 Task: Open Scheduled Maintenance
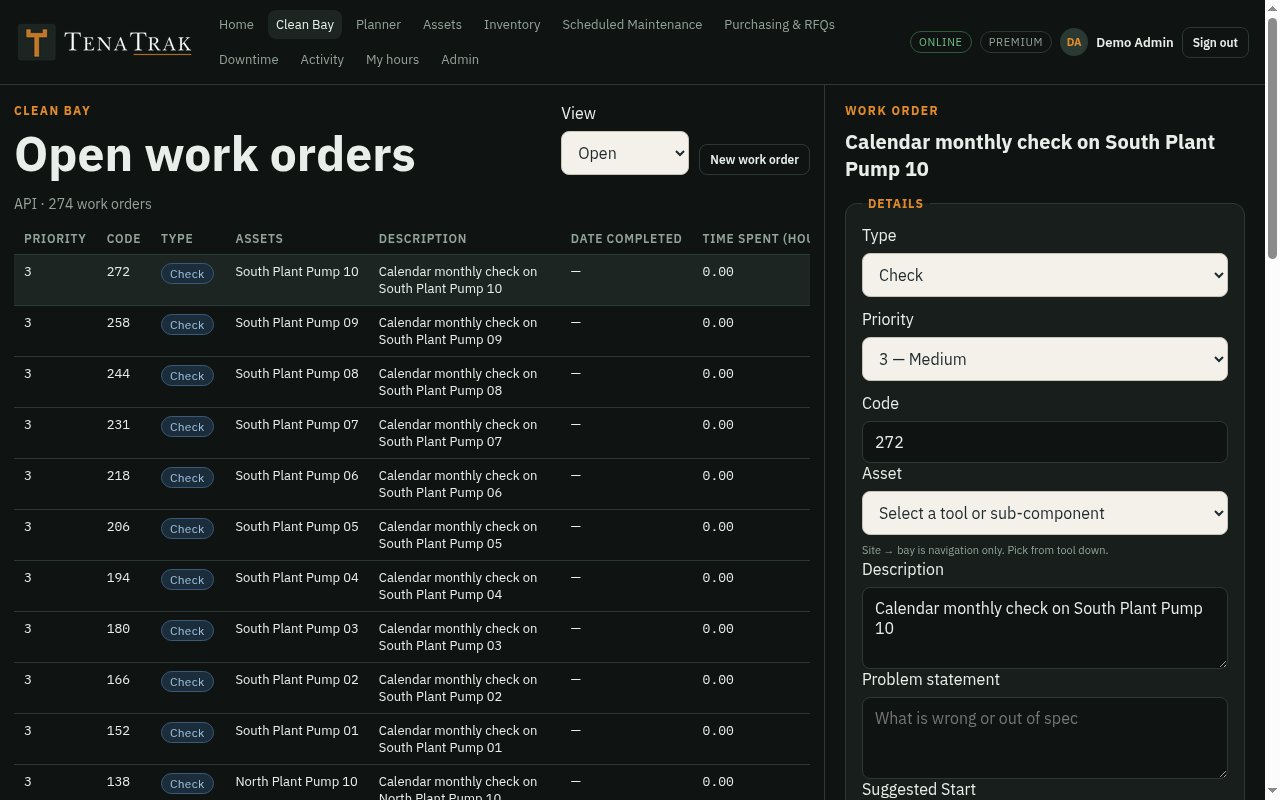[632, 25]
